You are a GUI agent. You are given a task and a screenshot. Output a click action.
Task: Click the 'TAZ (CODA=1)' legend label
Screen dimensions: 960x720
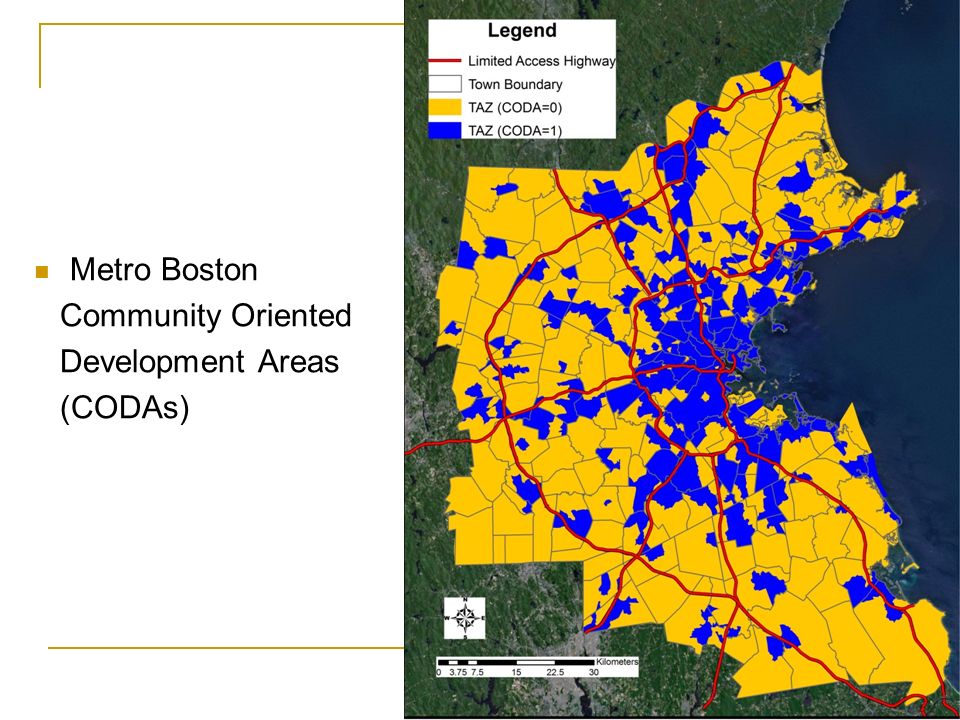[515, 130]
